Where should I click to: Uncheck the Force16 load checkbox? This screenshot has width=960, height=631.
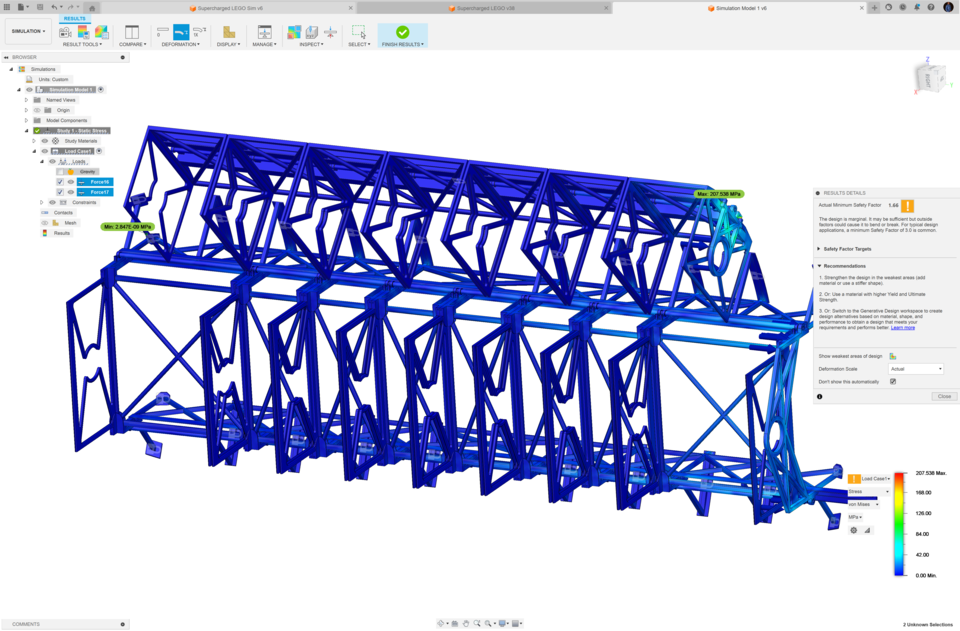tap(60, 182)
